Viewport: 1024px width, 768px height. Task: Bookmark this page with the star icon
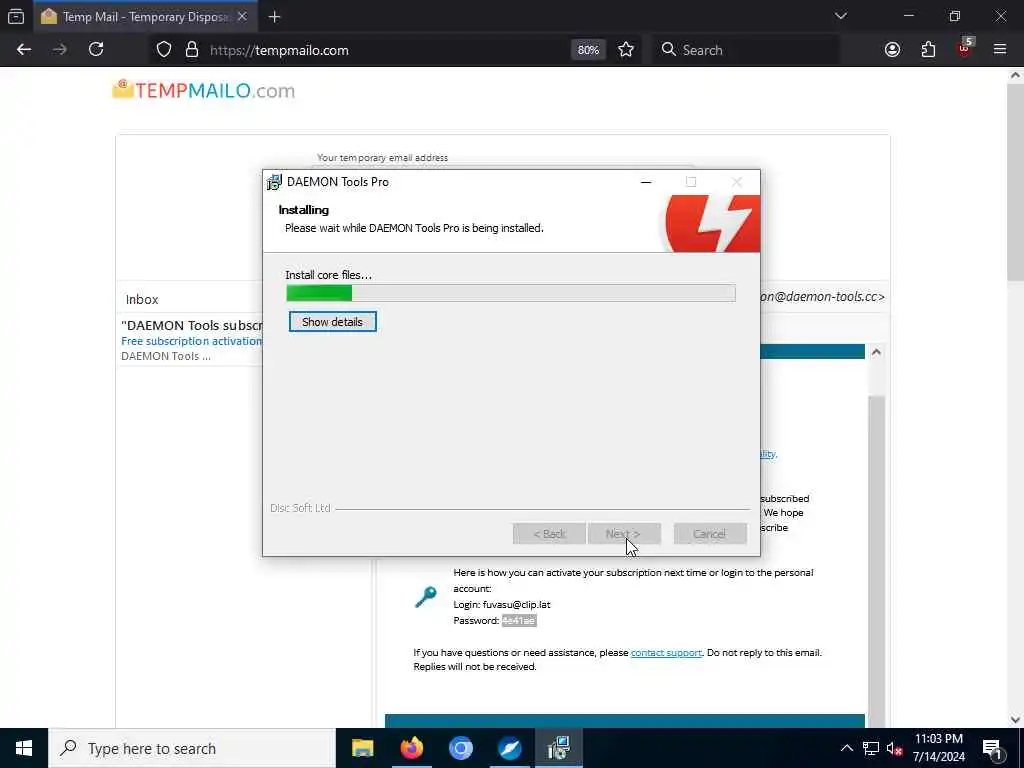(x=626, y=50)
